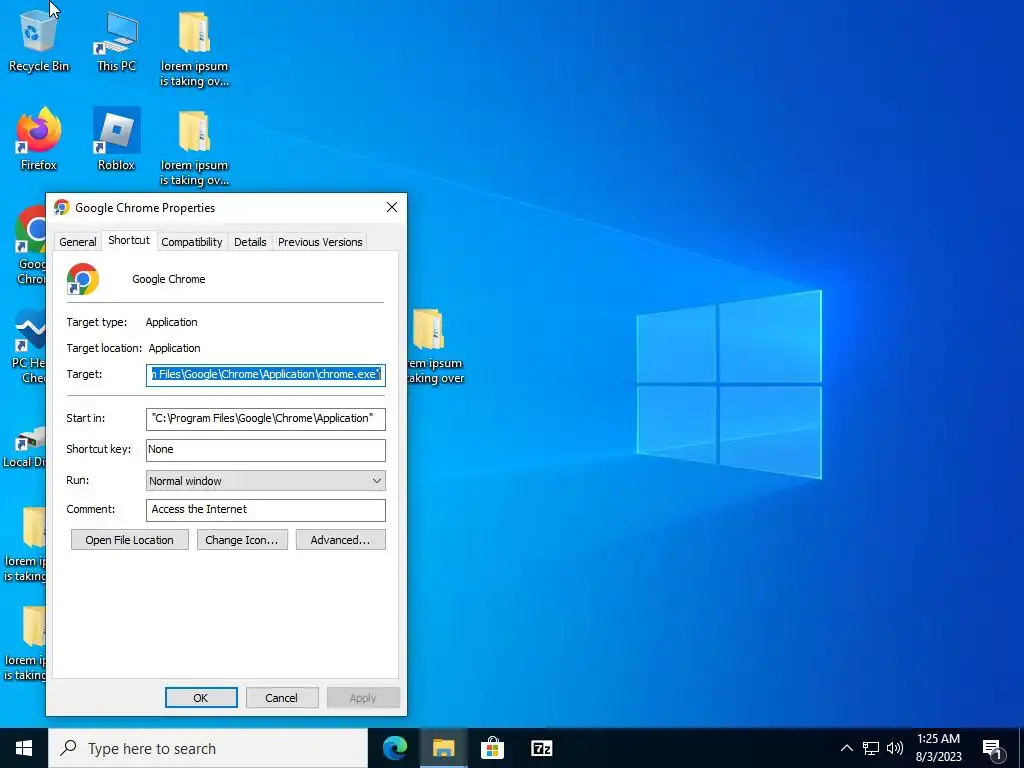
Task: Open Microsoft Store from the taskbar
Action: [x=492, y=748]
